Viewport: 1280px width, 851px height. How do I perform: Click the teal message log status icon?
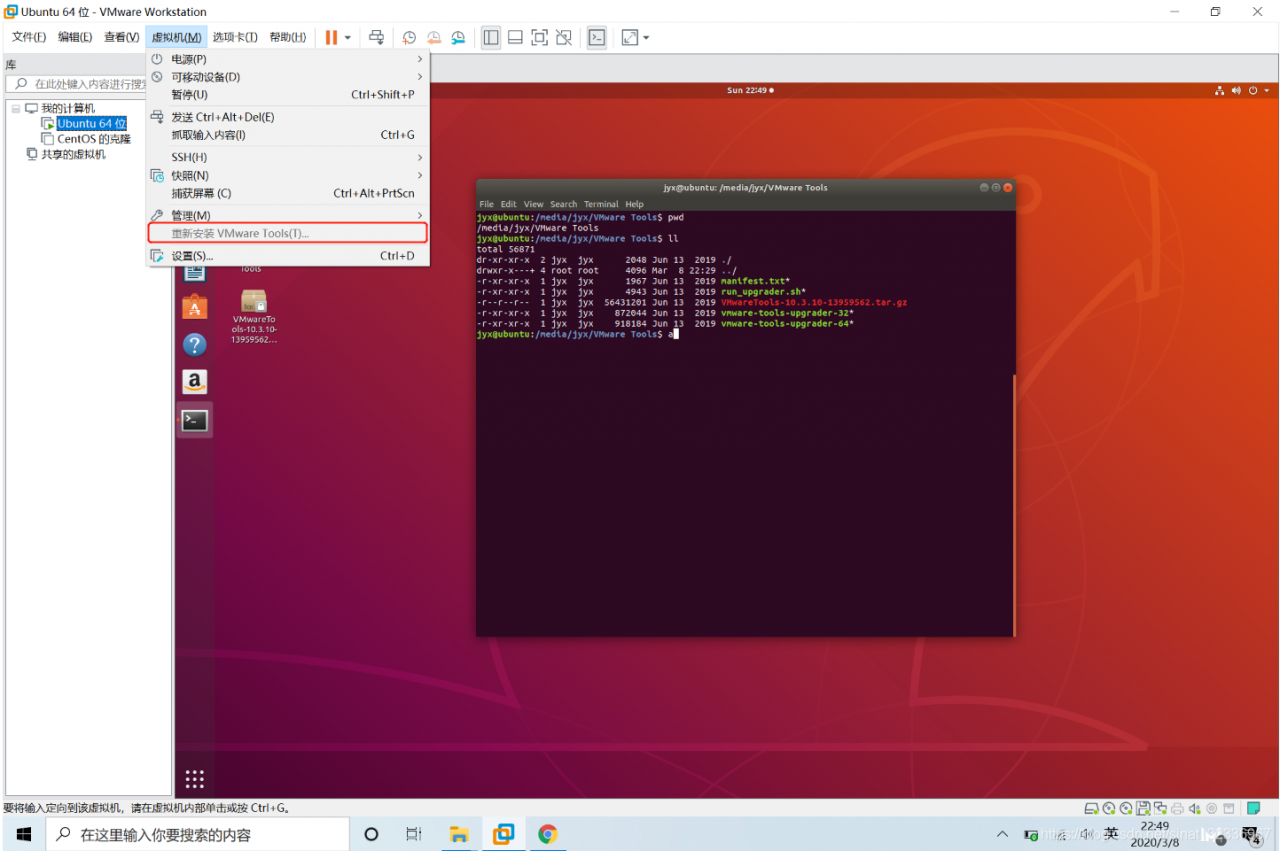[1253, 808]
